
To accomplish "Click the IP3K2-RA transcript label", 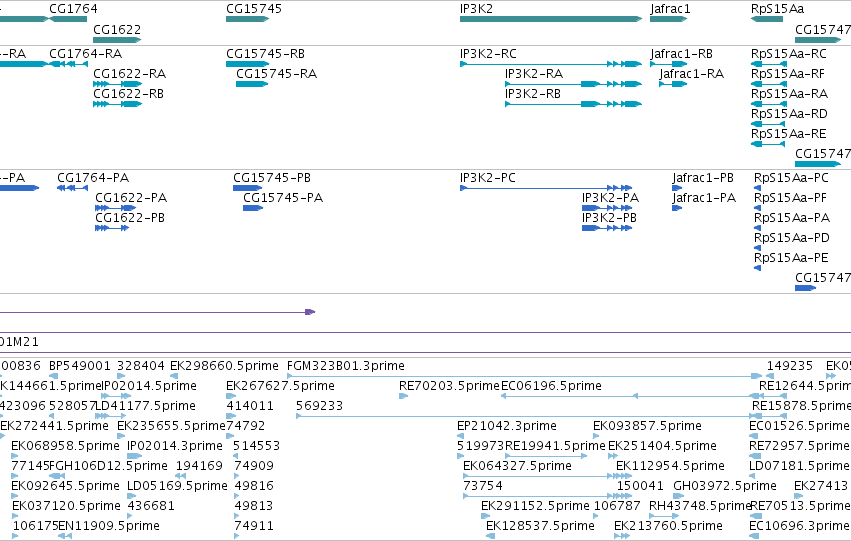I will pyautogui.click(x=534, y=74).
